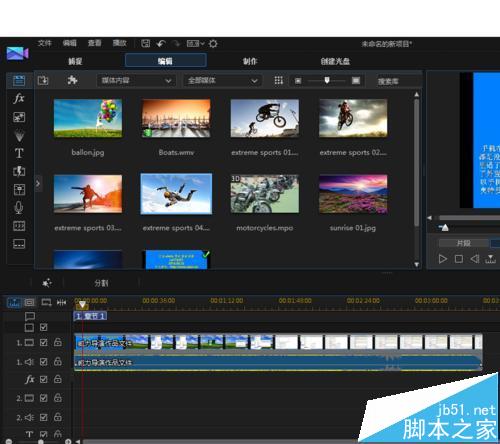Play the preview

tap(442, 259)
